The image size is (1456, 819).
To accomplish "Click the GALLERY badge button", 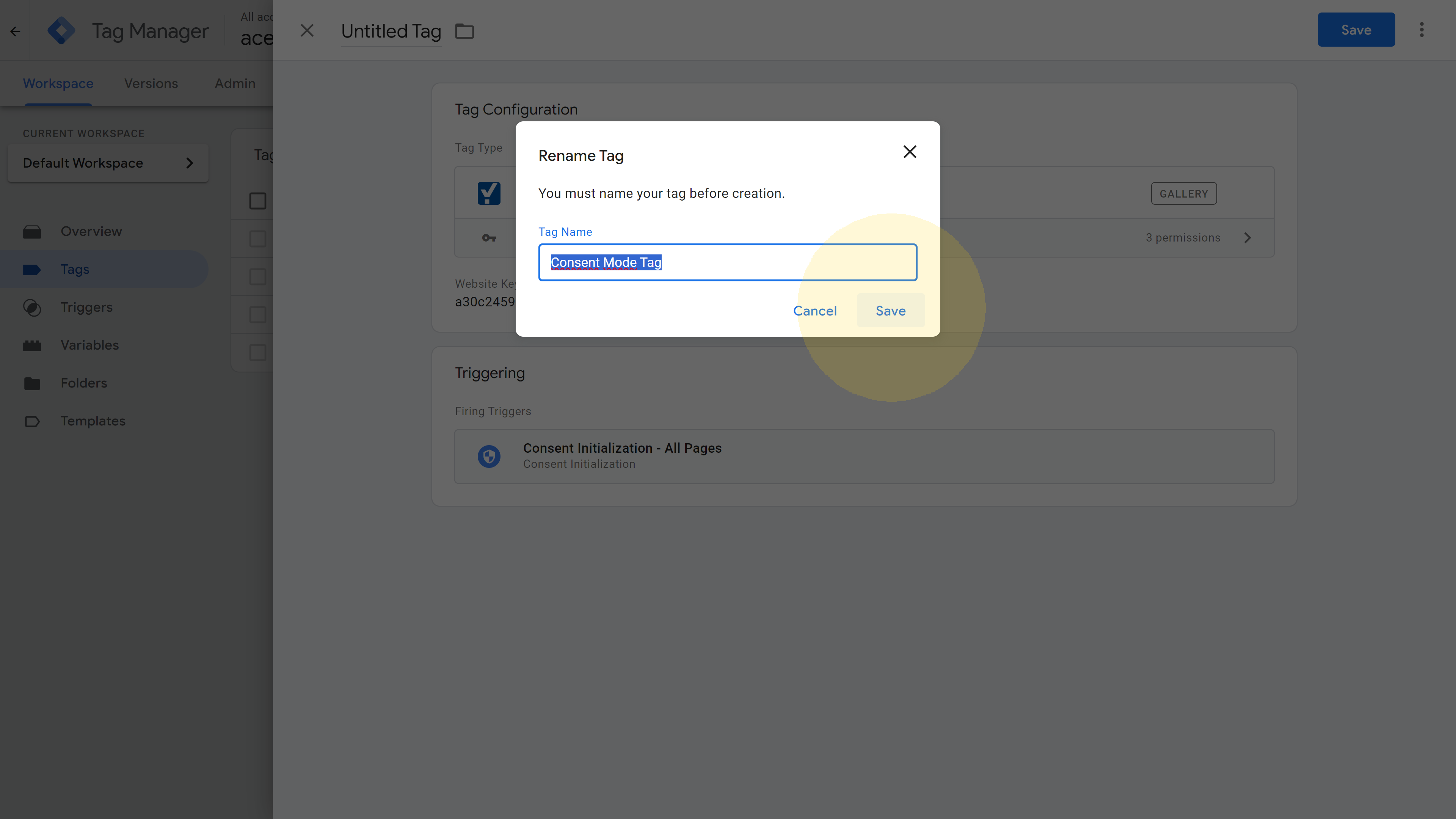I will 1183,194.
